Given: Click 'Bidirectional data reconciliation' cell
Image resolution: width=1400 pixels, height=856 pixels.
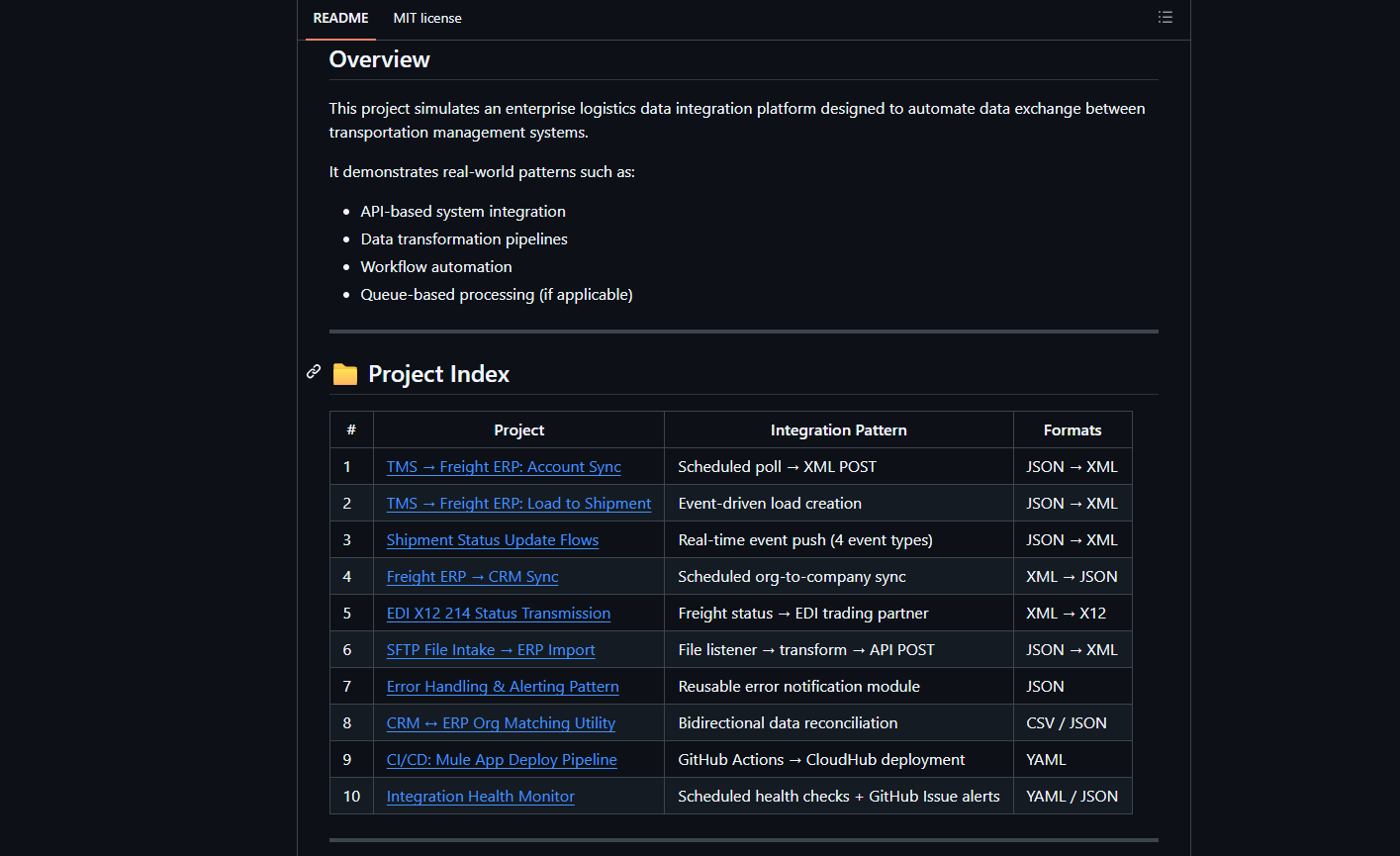Looking at the screenshot, I should [839, 723].
